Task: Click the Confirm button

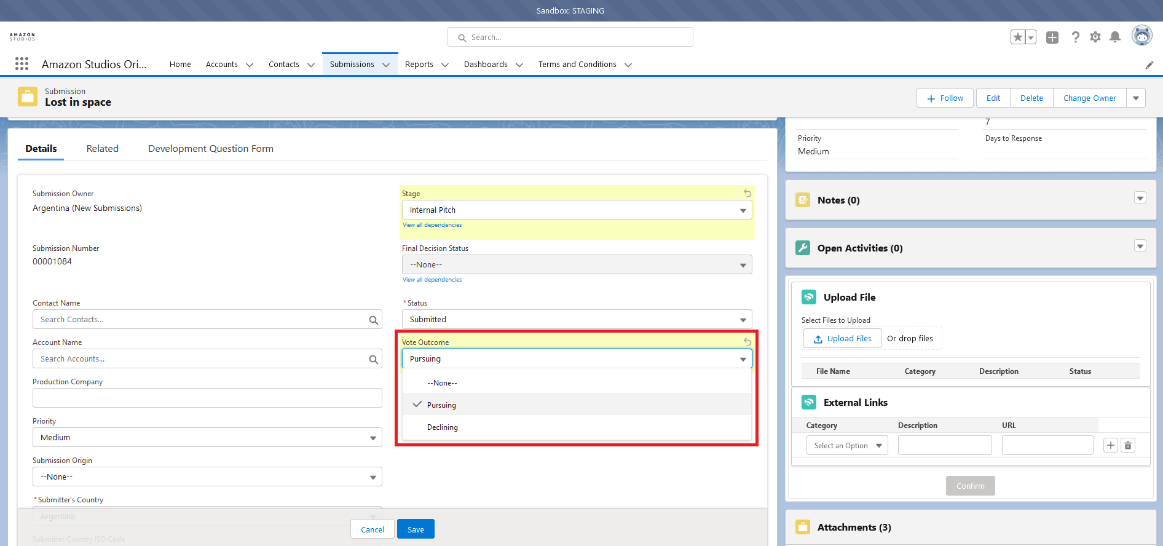Action: tap(970, 486)
